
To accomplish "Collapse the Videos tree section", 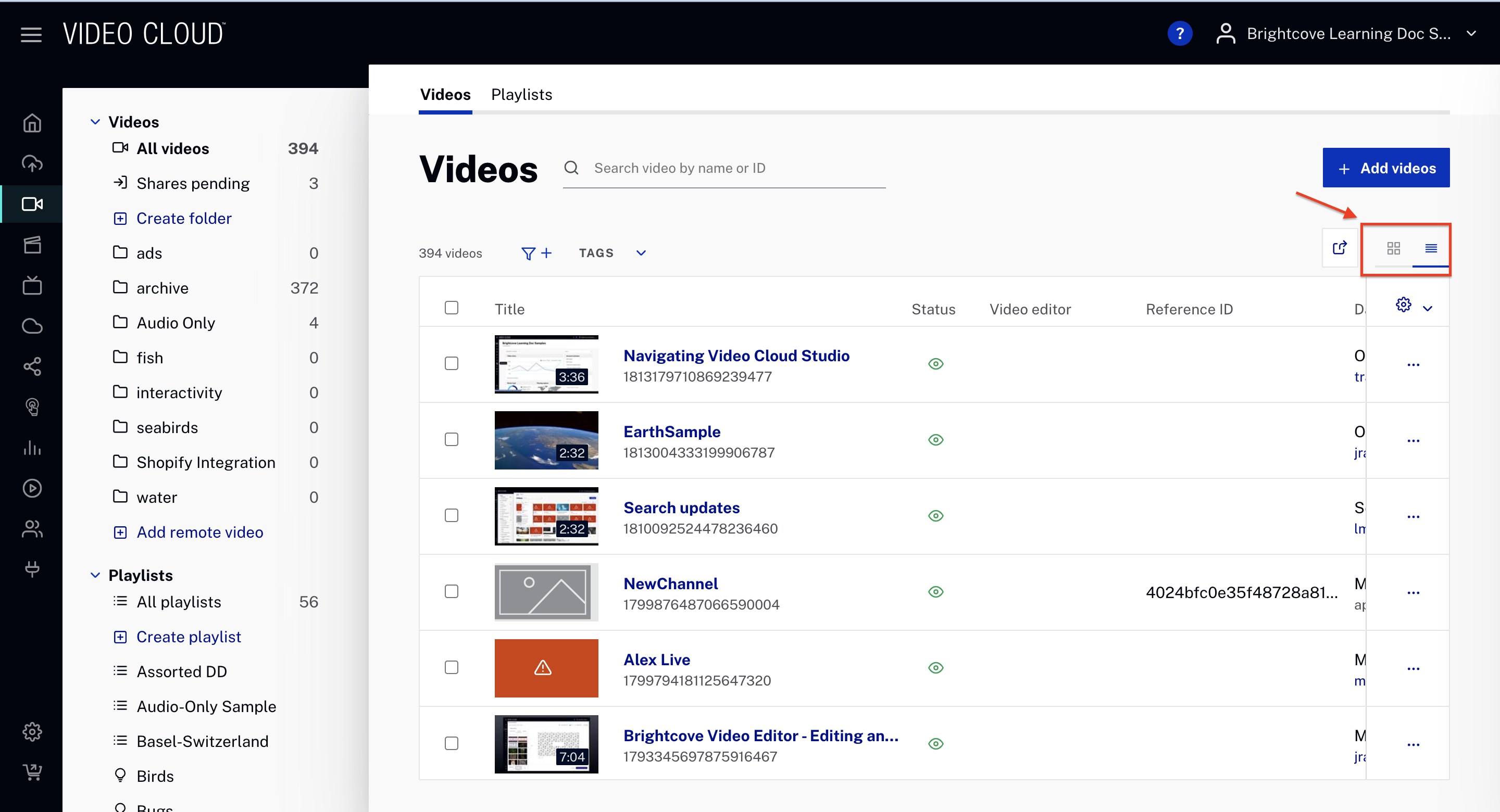I will point(95,122).
